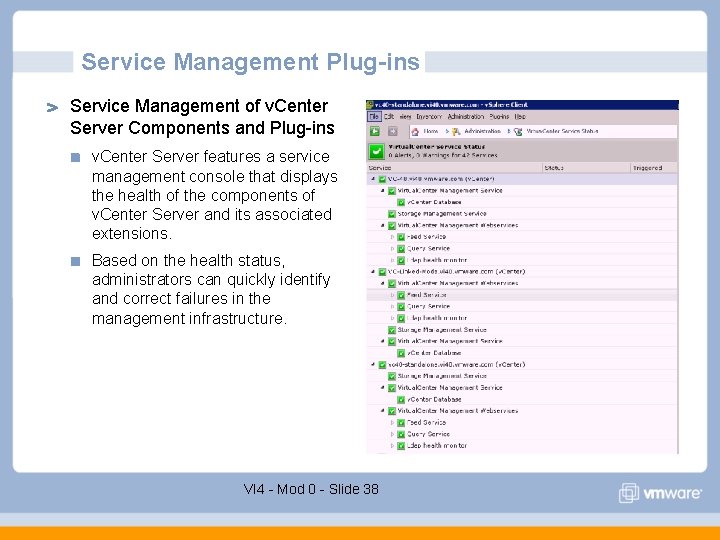
Task: Select VC-Linked-Mode.vi40.vmware.com row text
Action: [x=456, y=272]
